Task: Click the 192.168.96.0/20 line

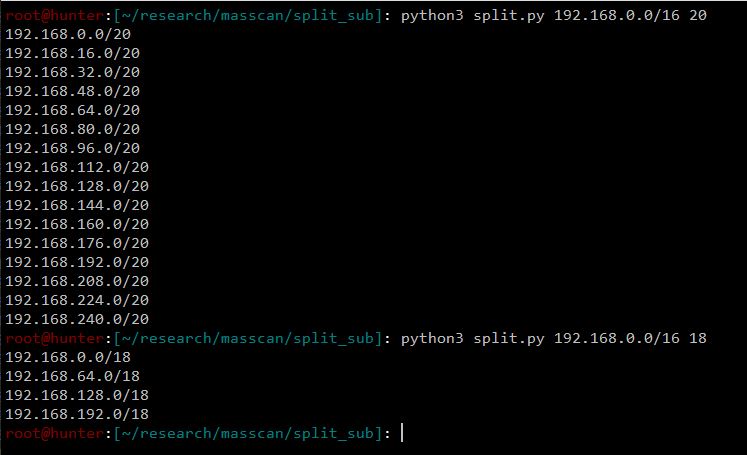Action: click(73, 149)
